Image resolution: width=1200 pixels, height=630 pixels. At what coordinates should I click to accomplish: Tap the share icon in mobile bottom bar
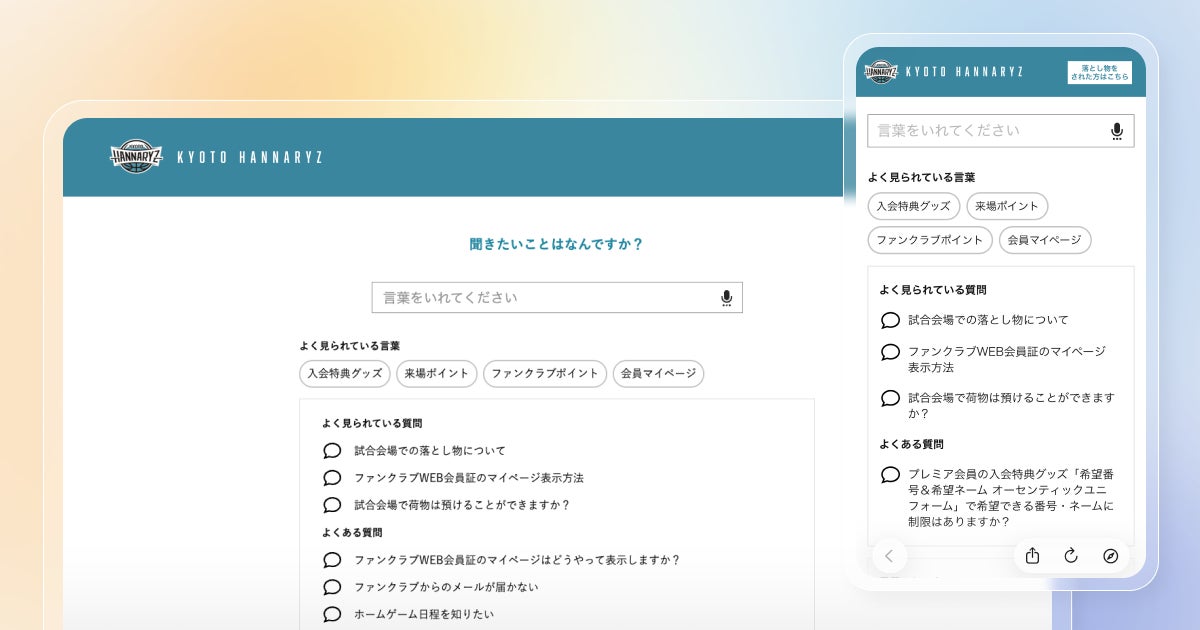point(1033,556)
